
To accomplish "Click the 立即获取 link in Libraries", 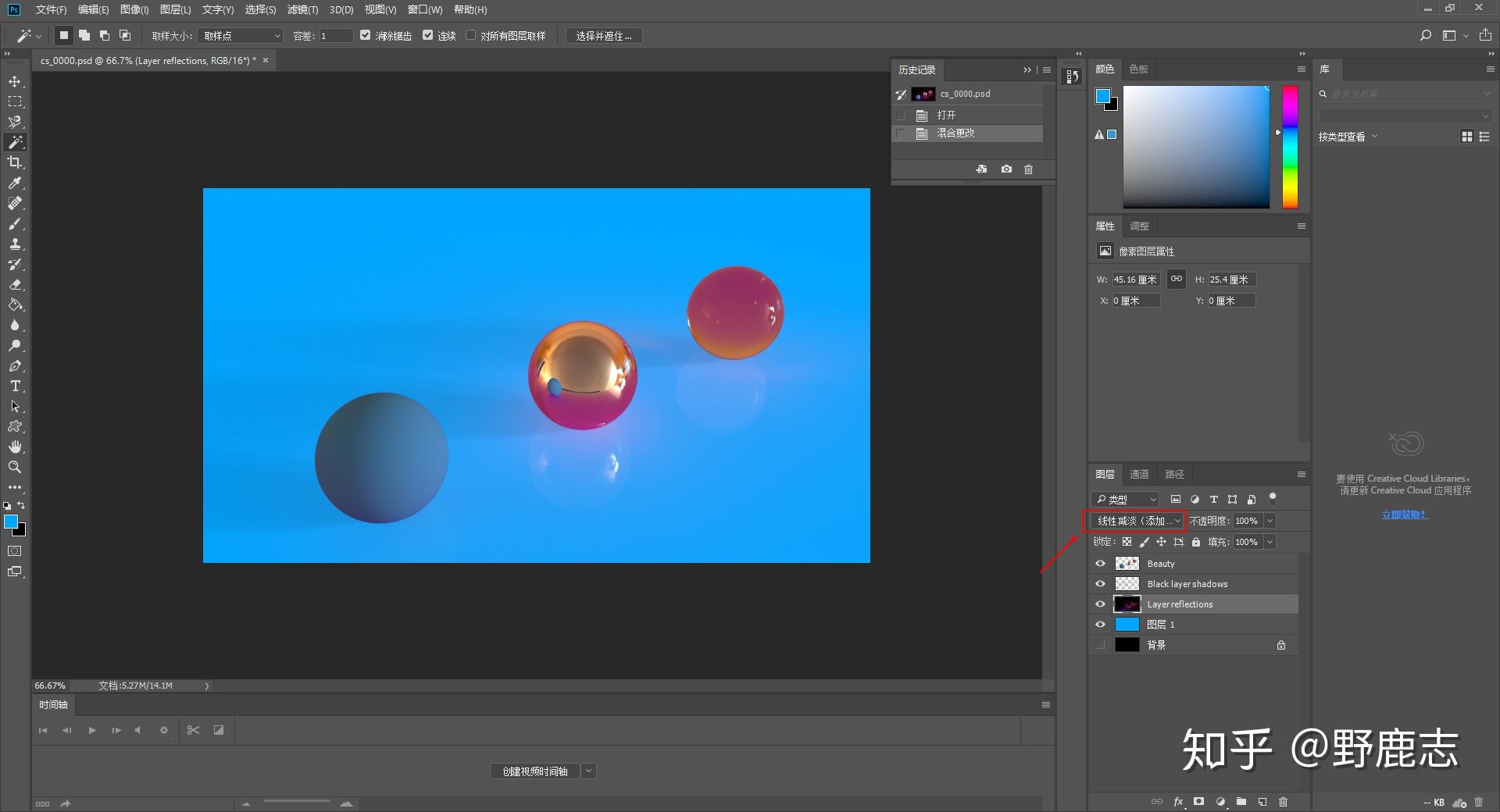I will coord(1404,515).
